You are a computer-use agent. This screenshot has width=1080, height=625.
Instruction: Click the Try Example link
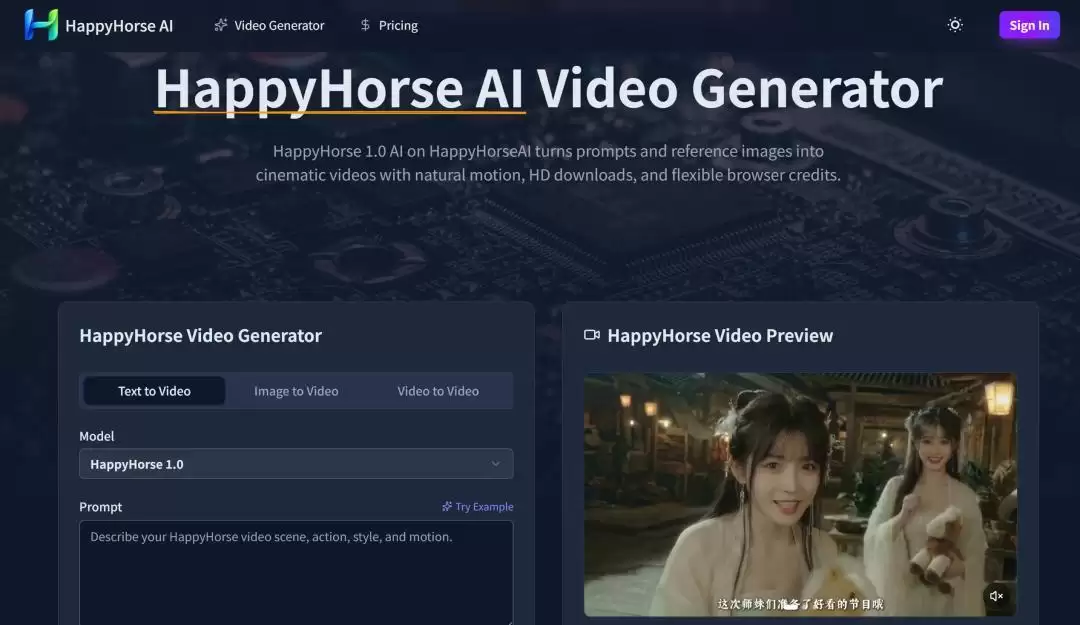pyautogui.click(x=483, y=506)
